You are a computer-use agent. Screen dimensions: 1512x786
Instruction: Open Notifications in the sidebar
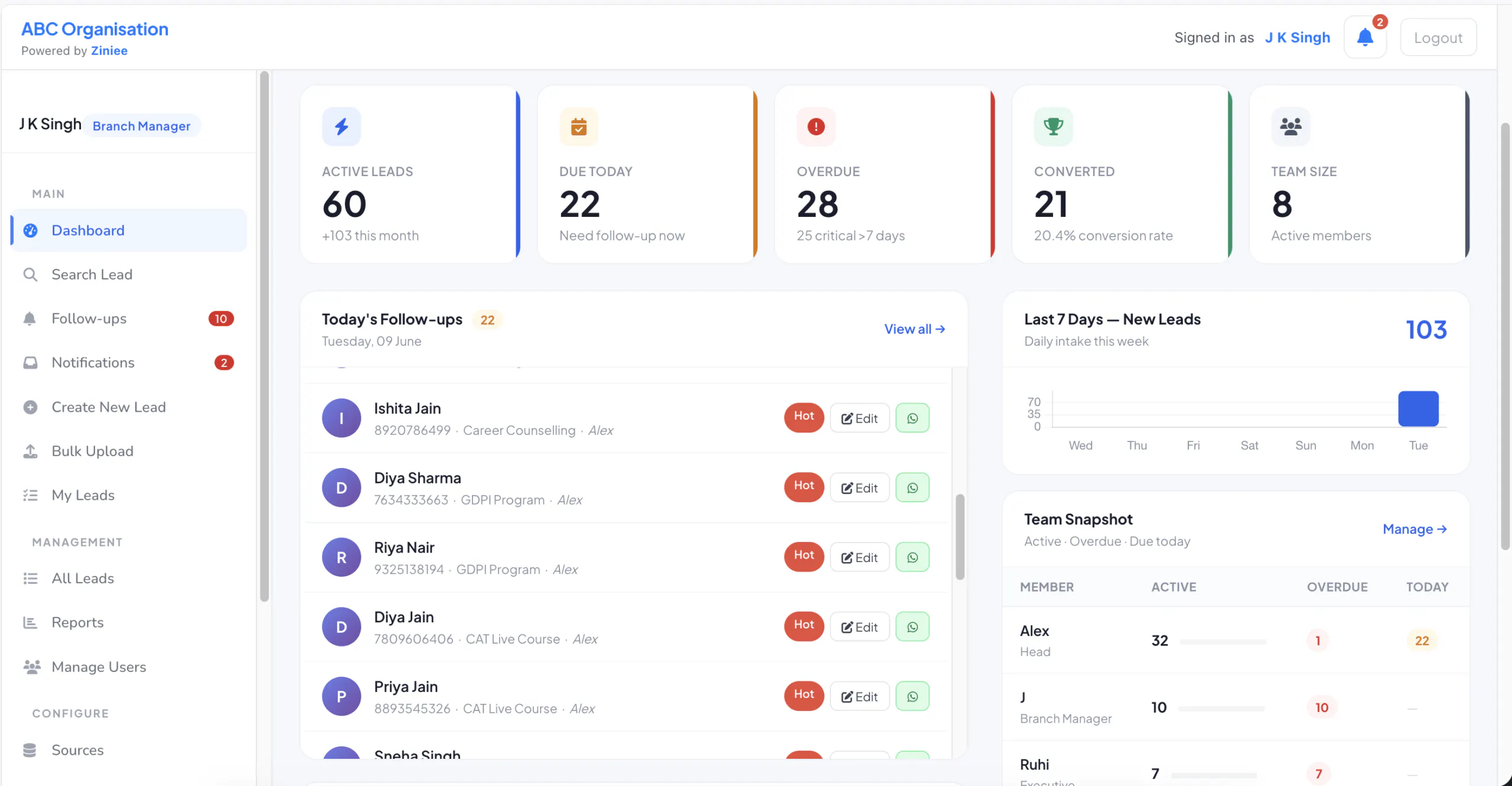(129, 363)
